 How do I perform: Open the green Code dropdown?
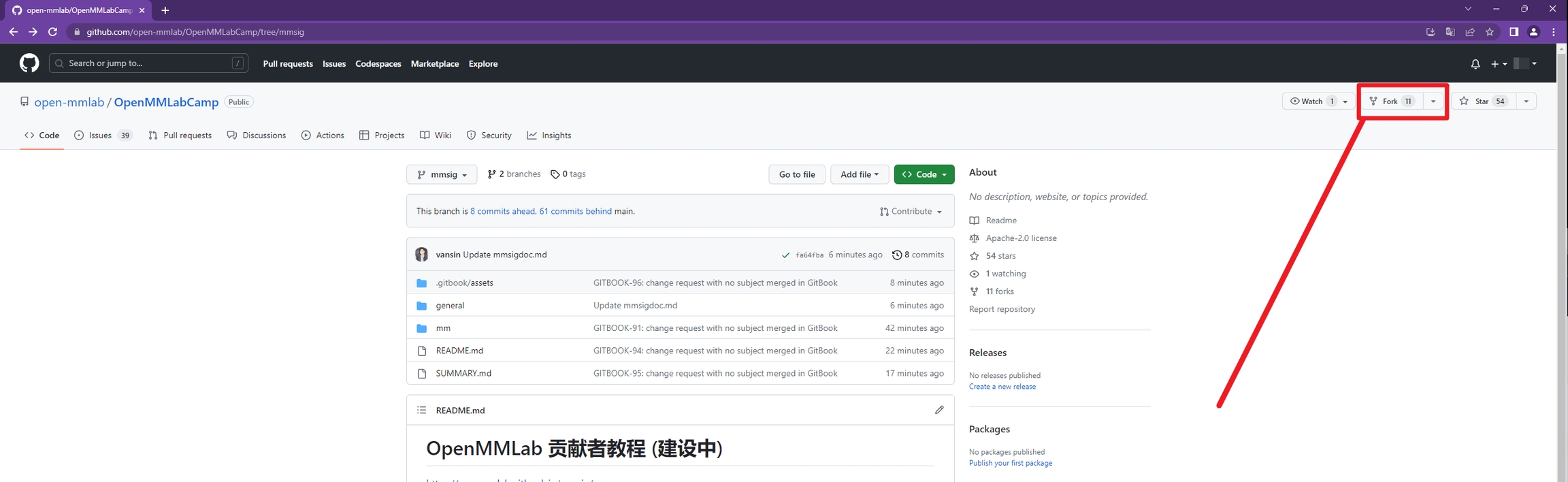[x=924, y=174]
